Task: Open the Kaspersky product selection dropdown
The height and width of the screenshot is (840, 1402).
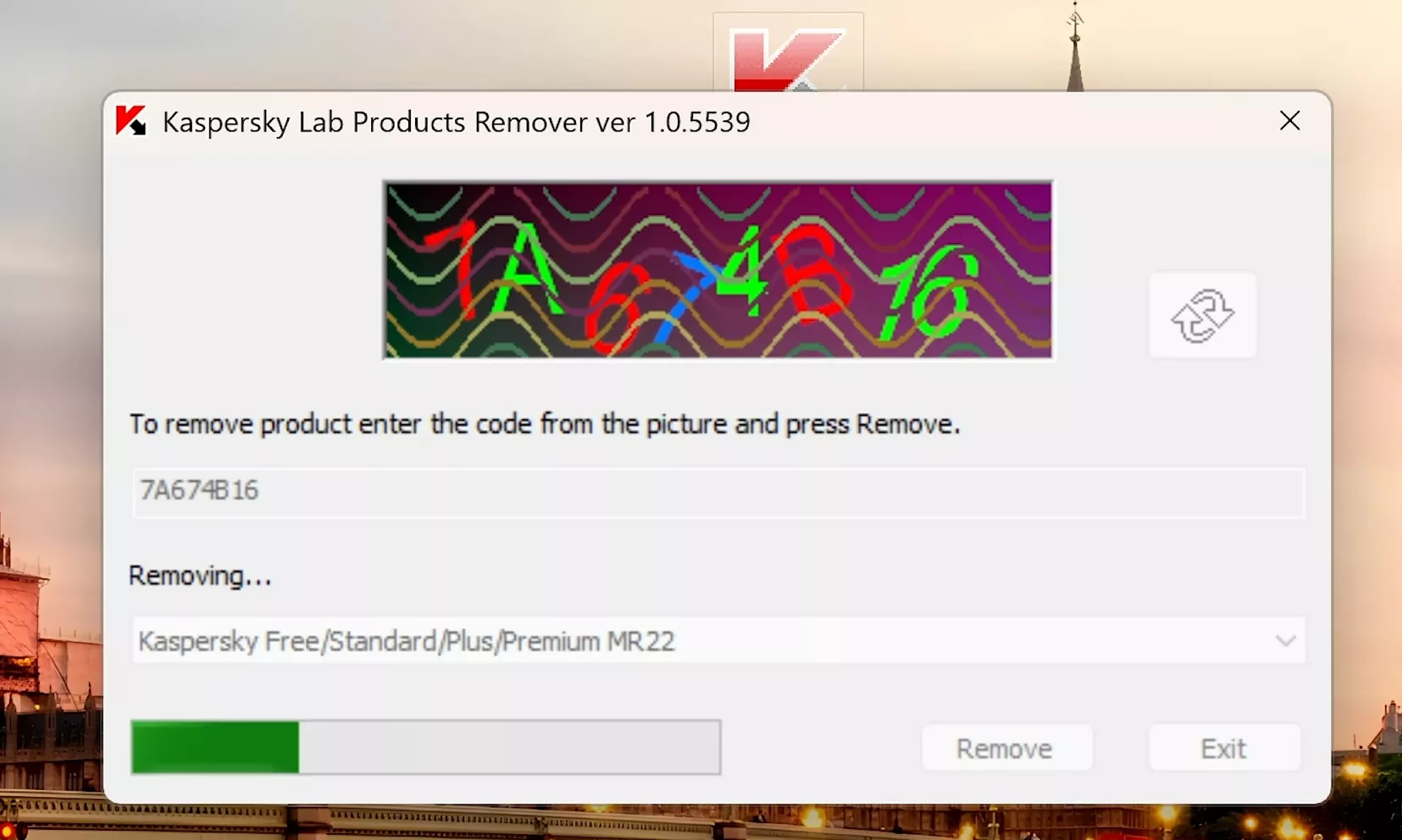Action: coord(718,641)
